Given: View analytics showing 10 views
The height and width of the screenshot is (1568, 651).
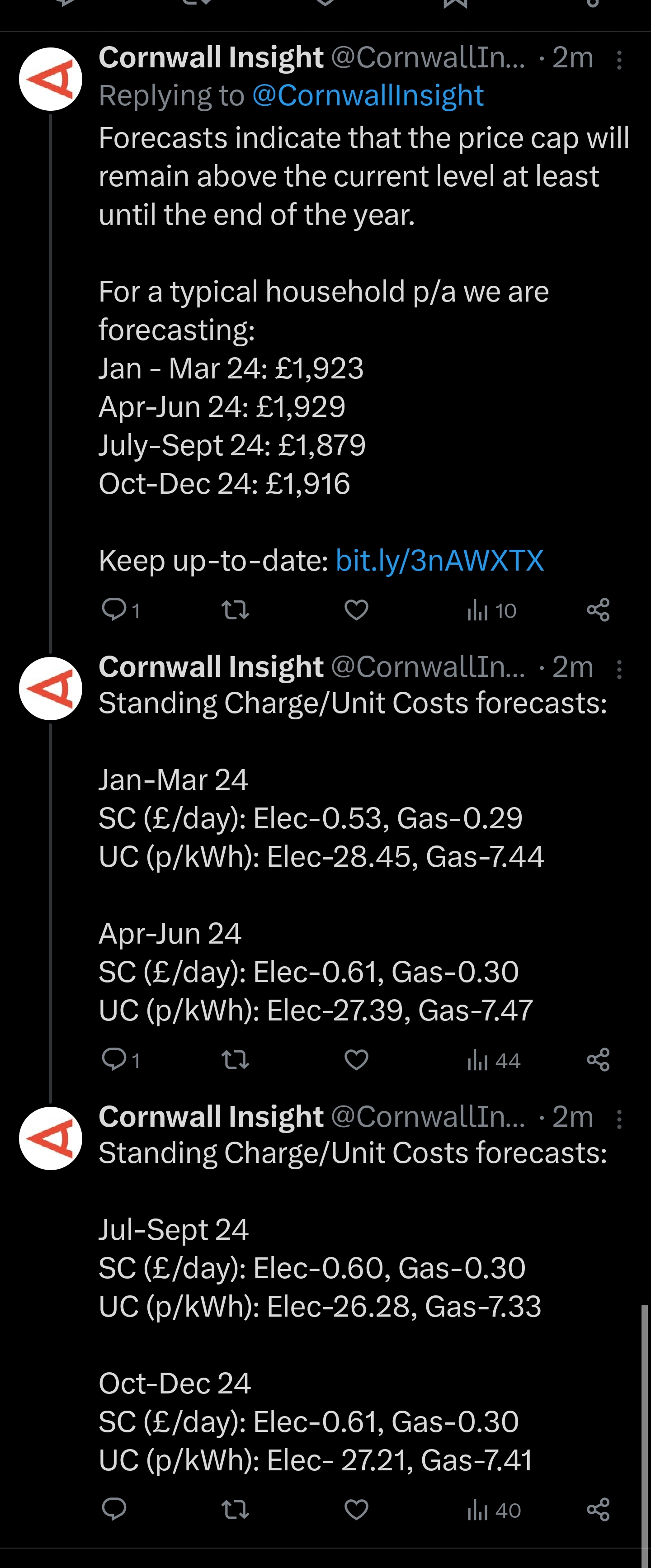Looking at the screenshot, I should pyautogui.click(x=491, y=610).
